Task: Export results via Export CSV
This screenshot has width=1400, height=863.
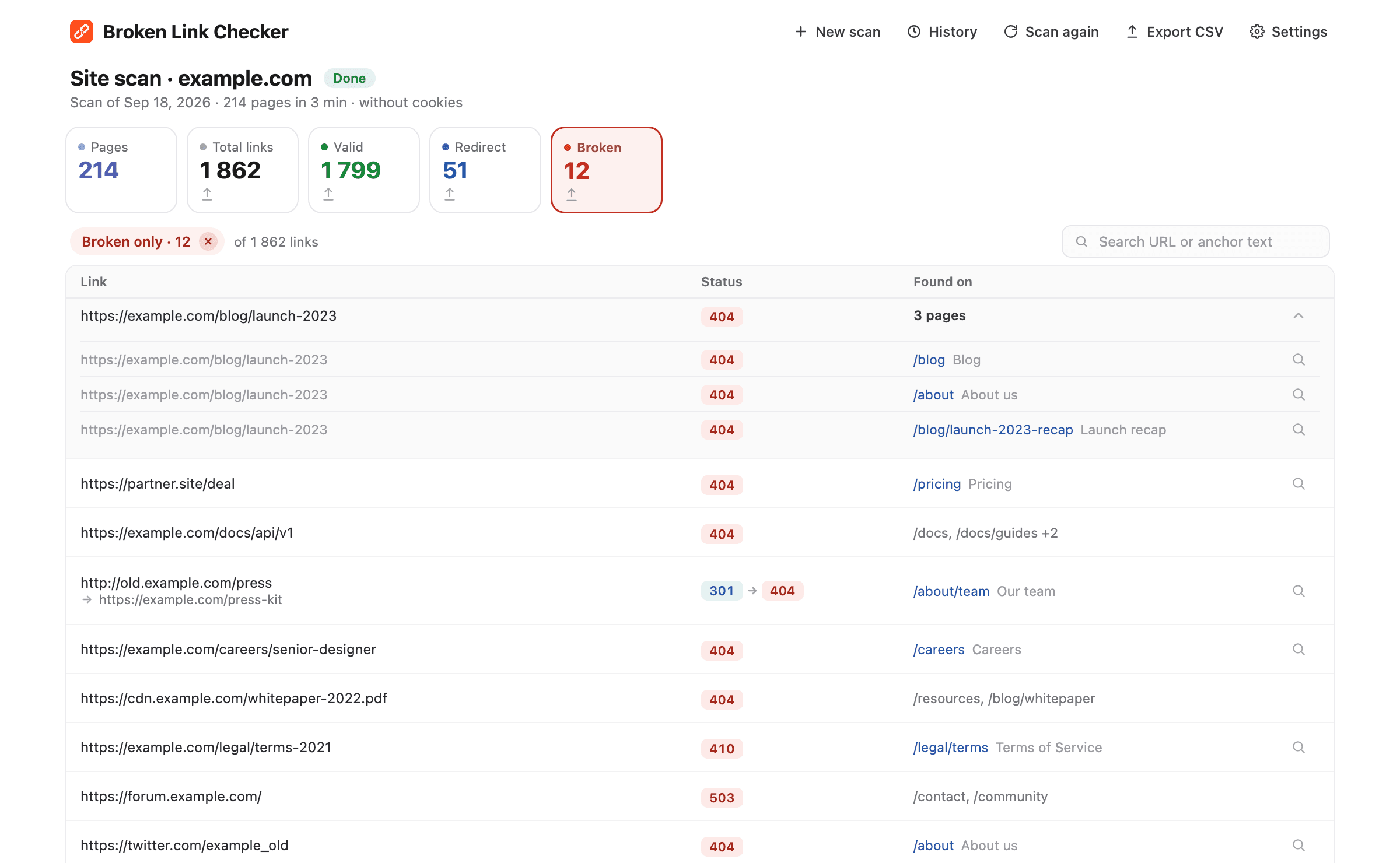Action: click(x=1174, y=31)
